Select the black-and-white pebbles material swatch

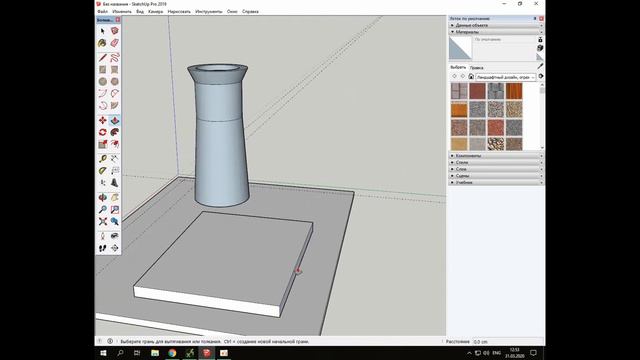click(496, 144)
